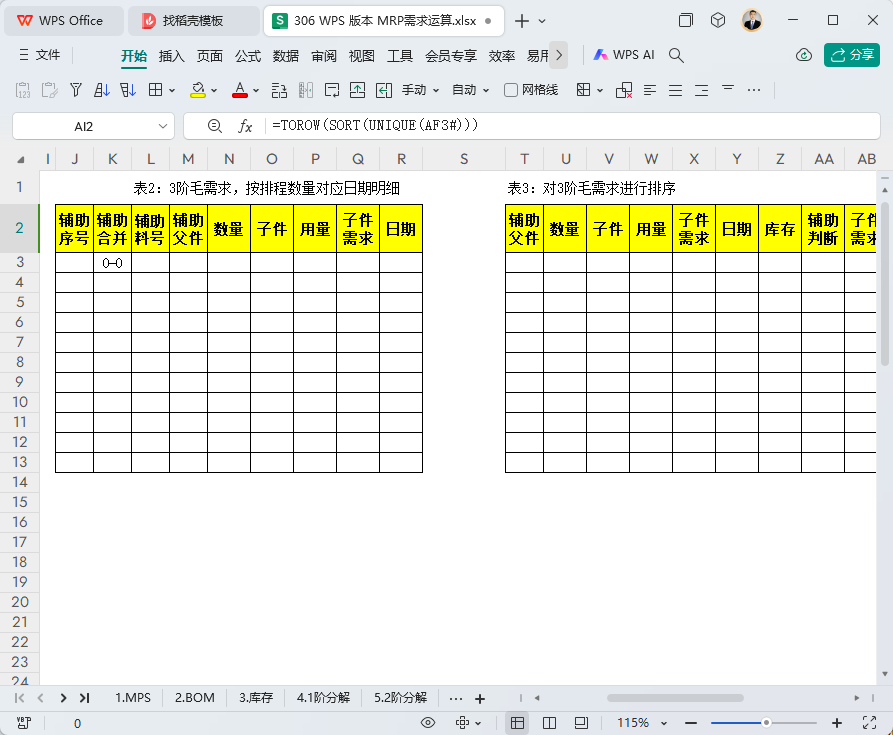Click the freeze panes table icon

pyautogui.click(x=583, y=90)
